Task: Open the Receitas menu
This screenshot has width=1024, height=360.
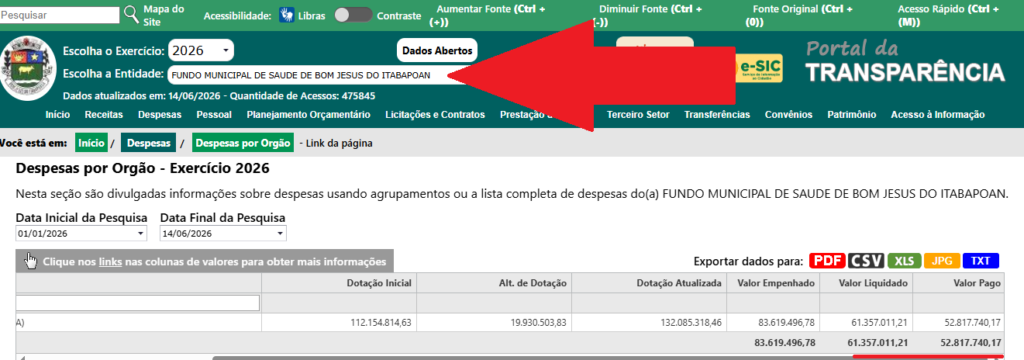Action: pyautogui.click(x=104, y=115)
